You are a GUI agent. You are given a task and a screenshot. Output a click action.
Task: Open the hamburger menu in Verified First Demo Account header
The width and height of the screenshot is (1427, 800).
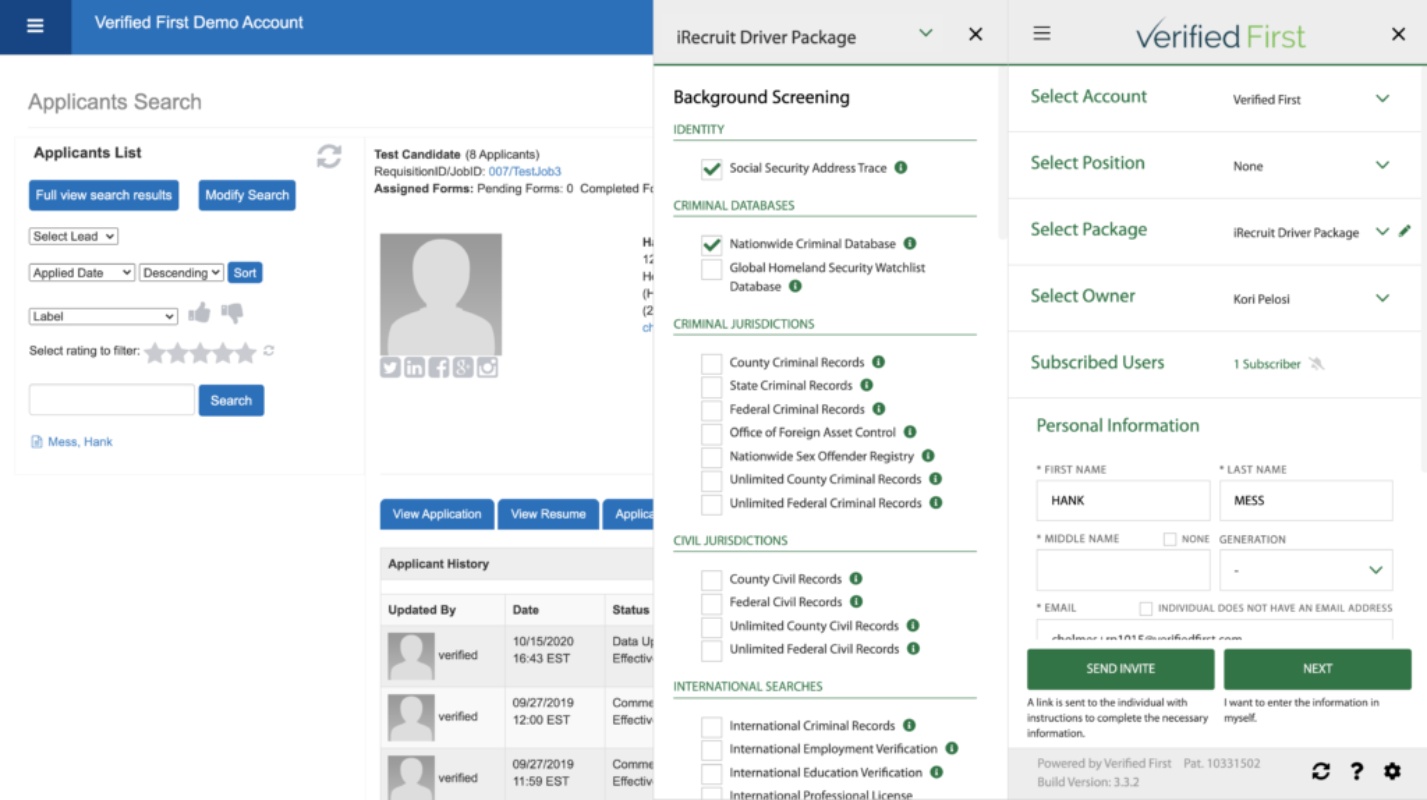pos(35,27)
